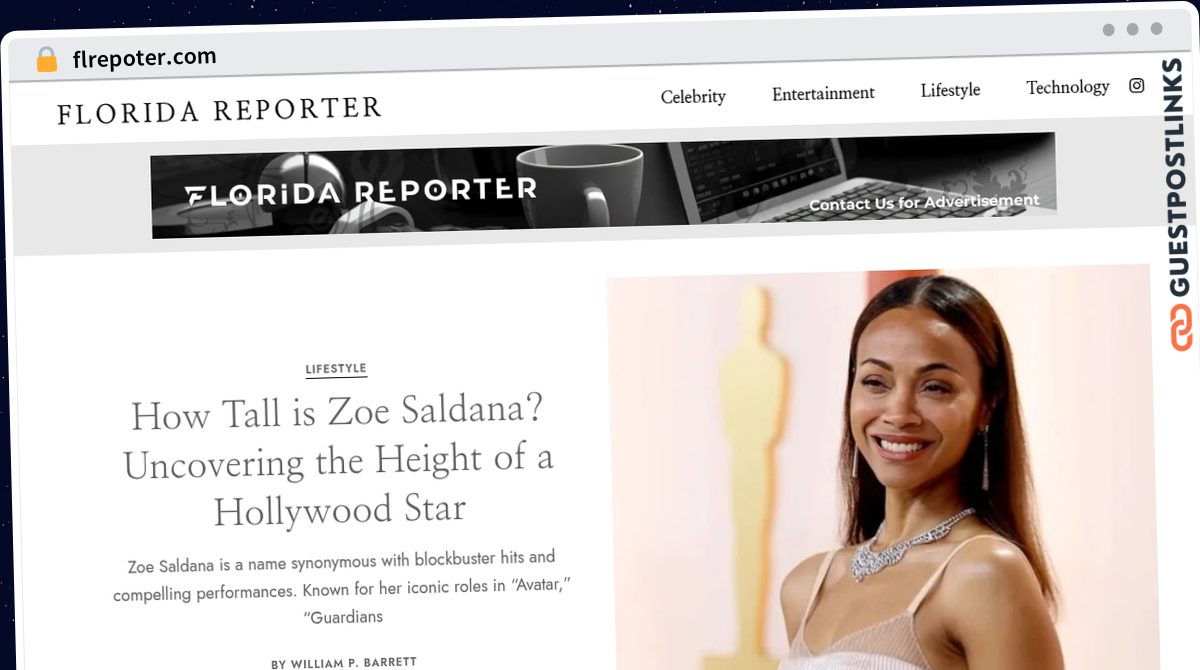Open the Instagram icon in navigation

pos(1136,86)
